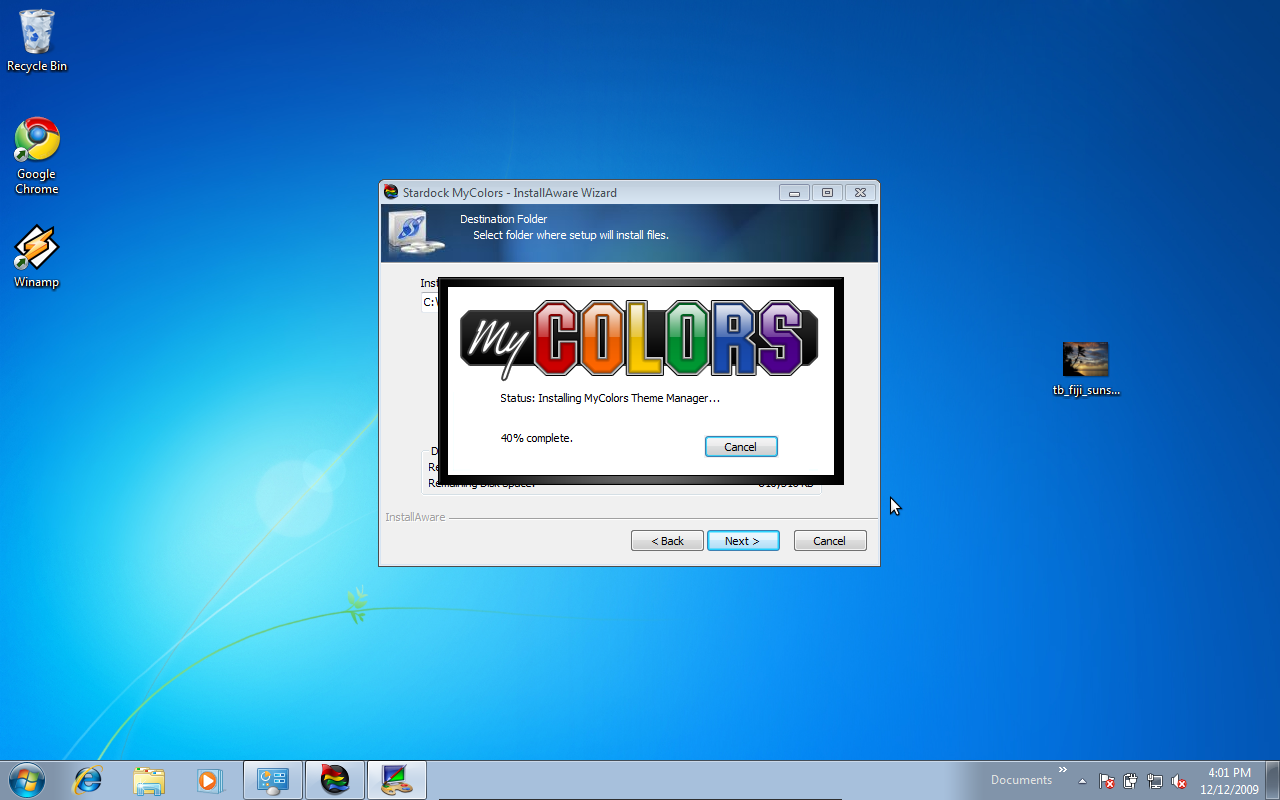Click the MyColors icon in the wizard title bar
The width and height of the screenshot is (1280, 800).
(x=391, y=192)
